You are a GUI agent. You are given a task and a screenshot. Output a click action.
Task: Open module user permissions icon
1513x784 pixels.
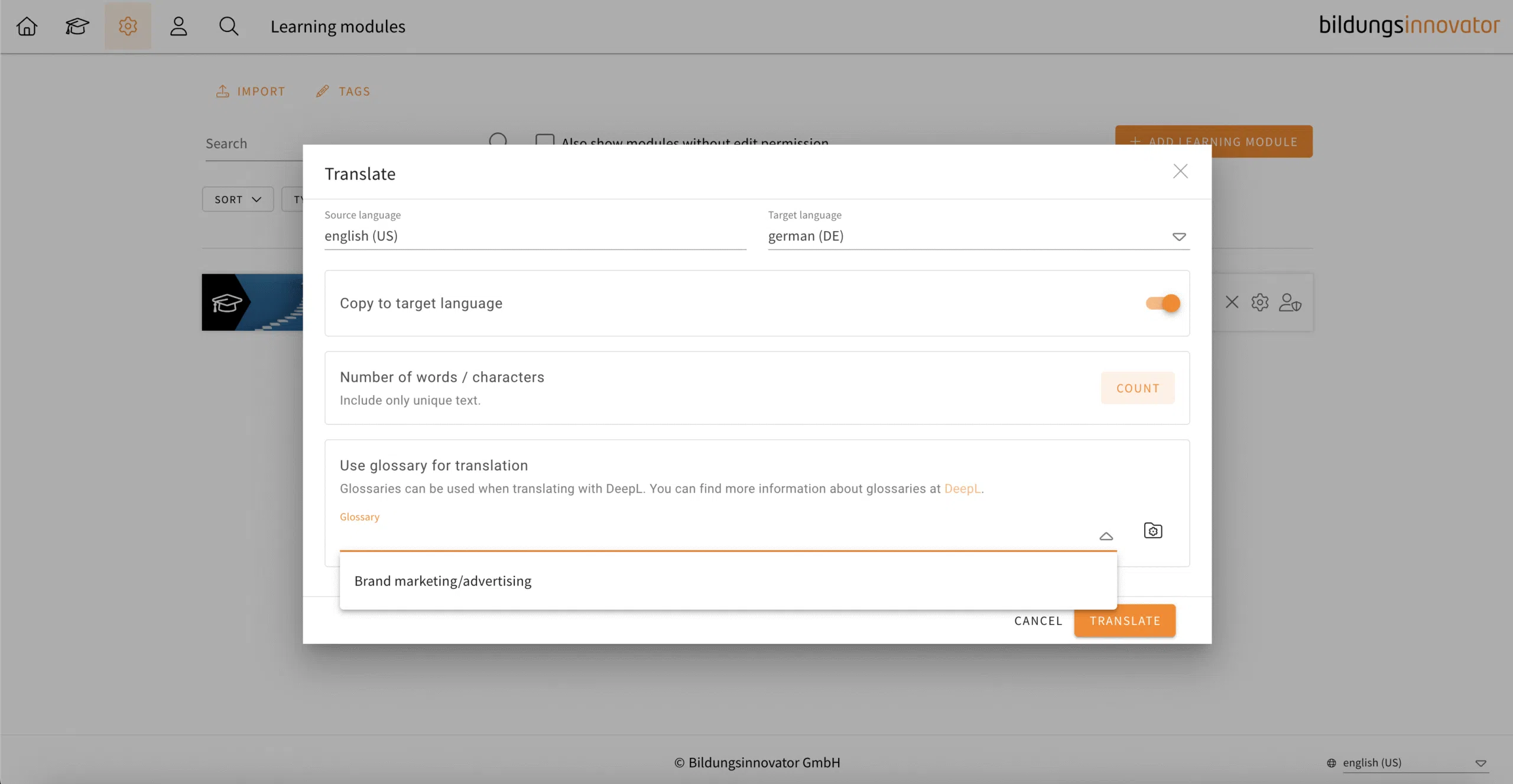pos(1290,302)
